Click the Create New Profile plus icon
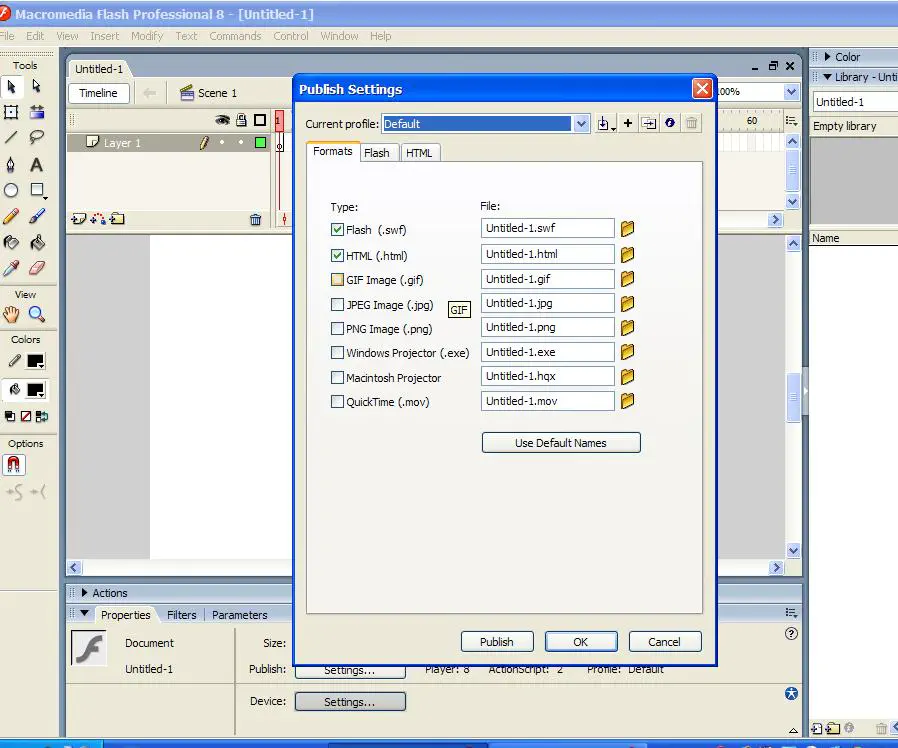This screenshot has width=898, height=748. coord(628,123)
